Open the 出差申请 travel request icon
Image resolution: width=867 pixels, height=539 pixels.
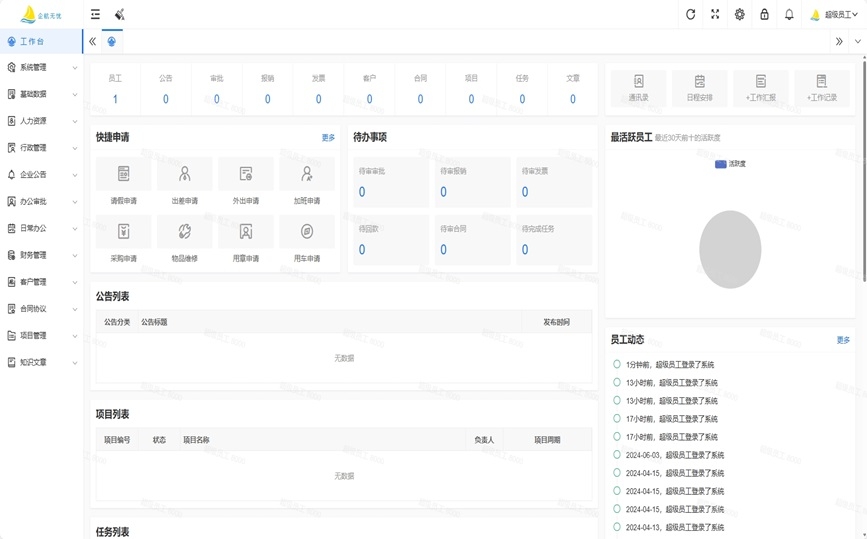click(x=184, y=174)
